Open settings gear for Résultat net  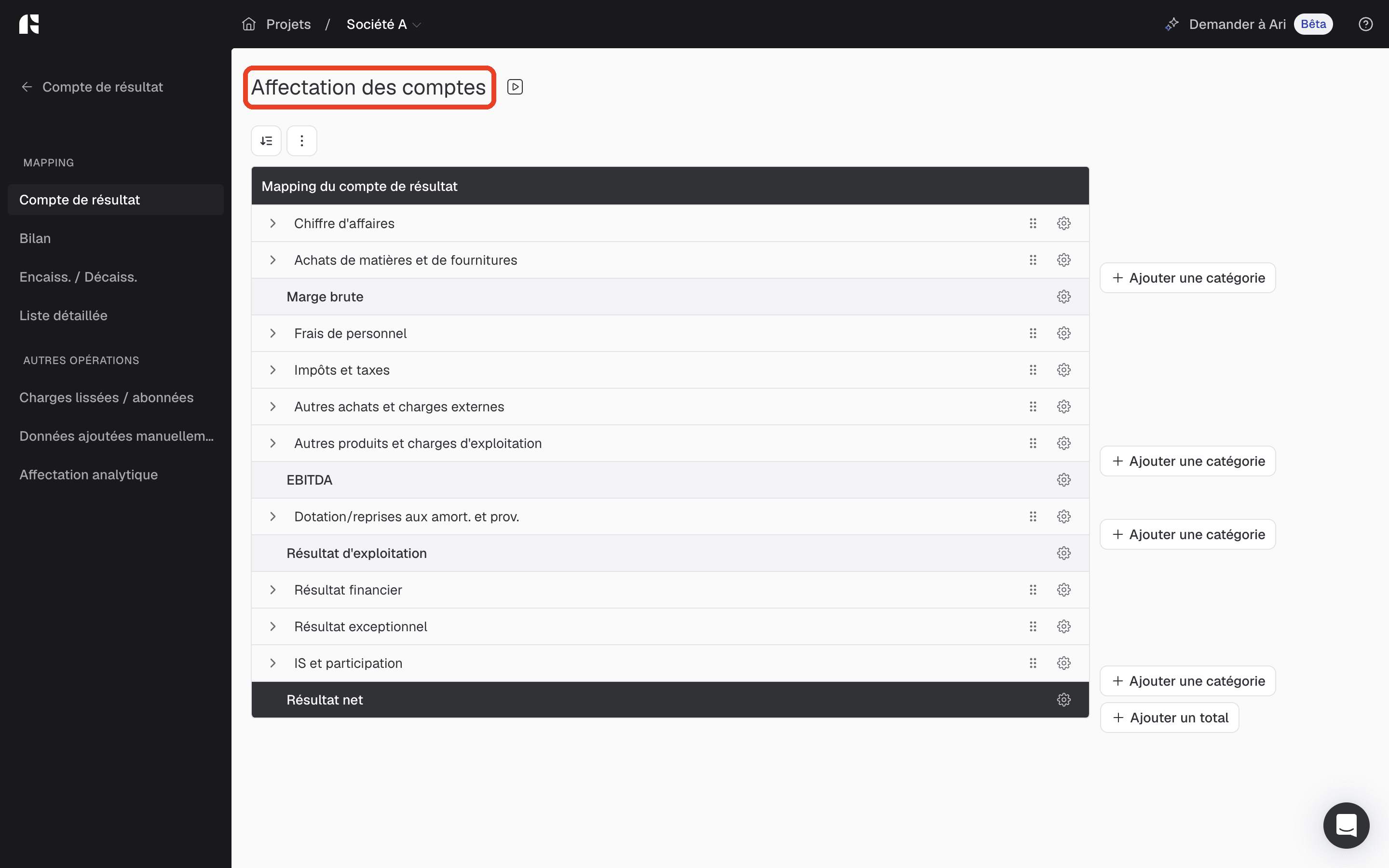click(1063, 700)
